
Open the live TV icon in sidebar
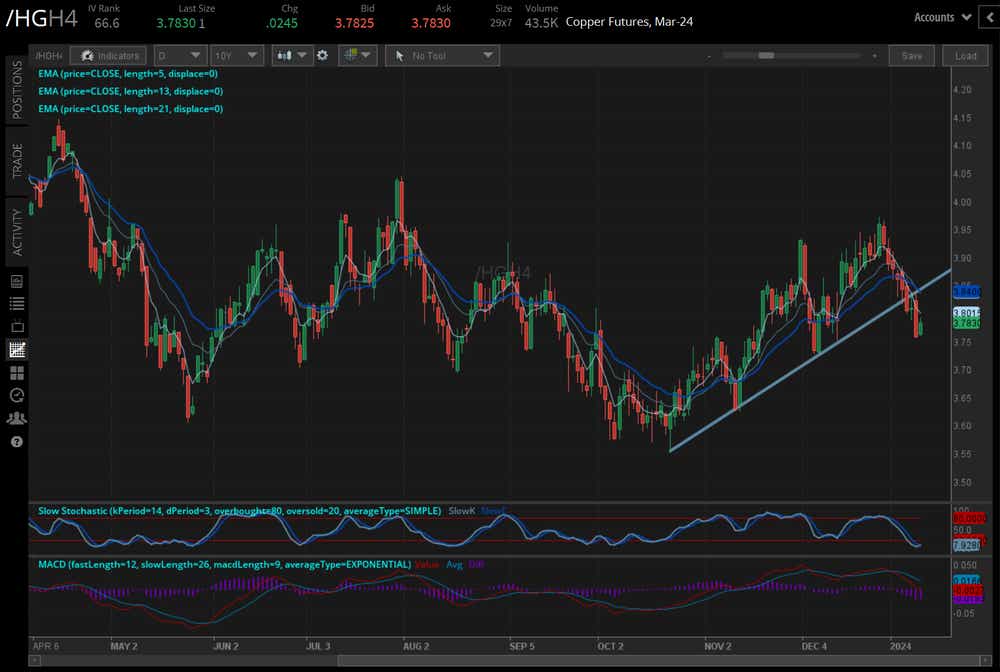[x=17, y=326]
